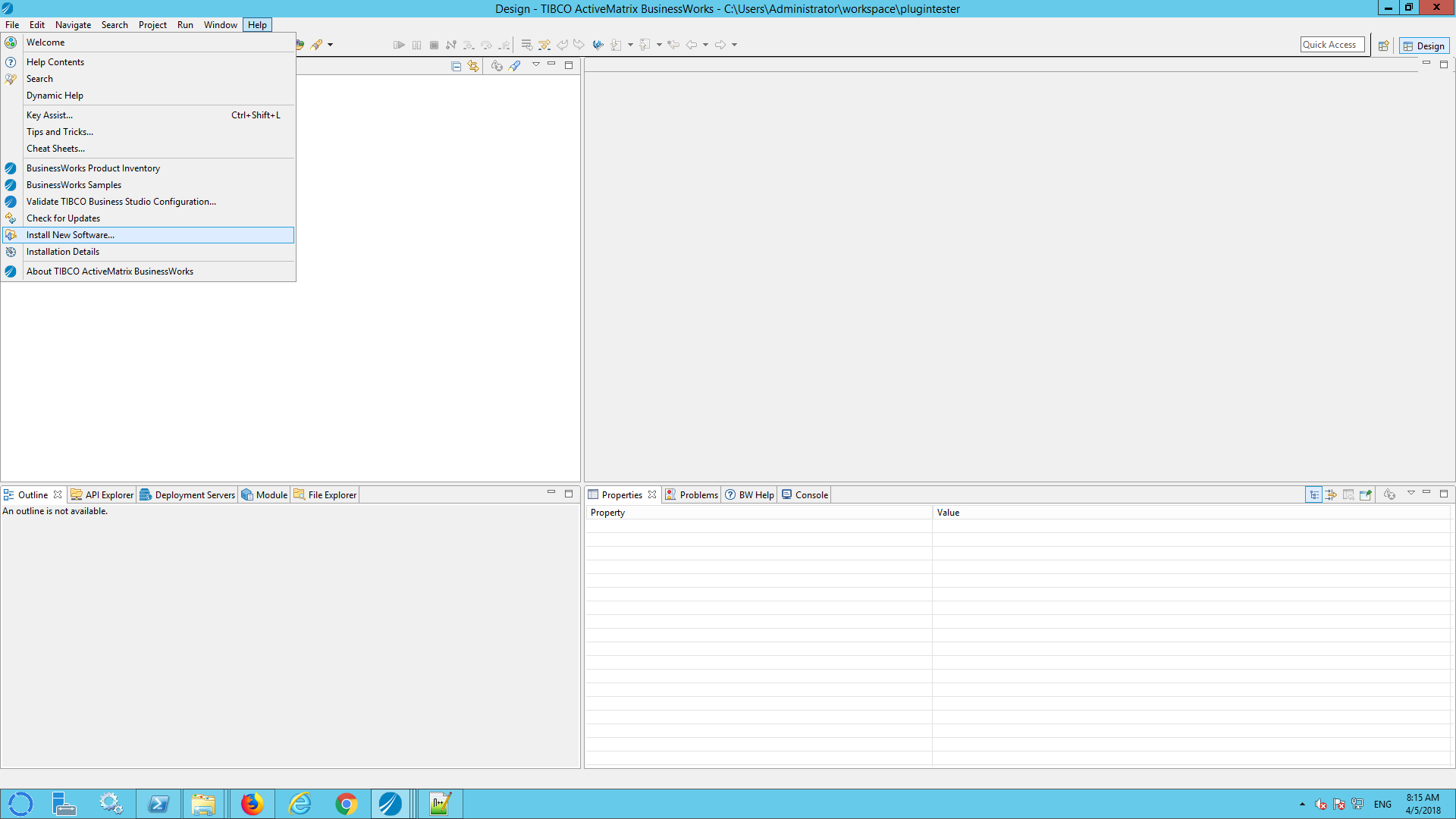Open the Back history dropdown arrow
Image resolution: width=1456 pixels, height=819 pixels.
(x=705, y=45)
